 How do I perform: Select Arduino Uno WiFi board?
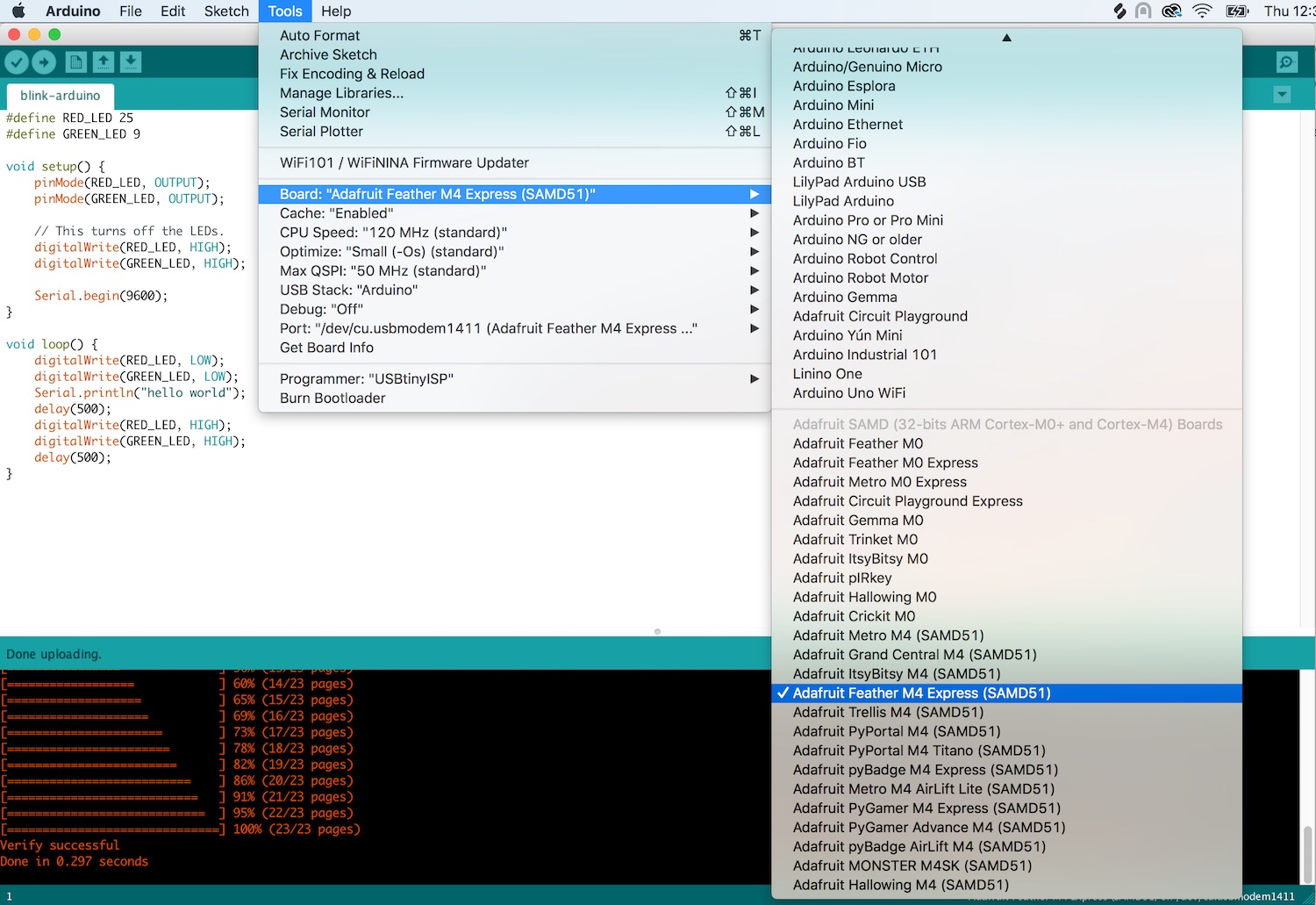coord(1007,393)
